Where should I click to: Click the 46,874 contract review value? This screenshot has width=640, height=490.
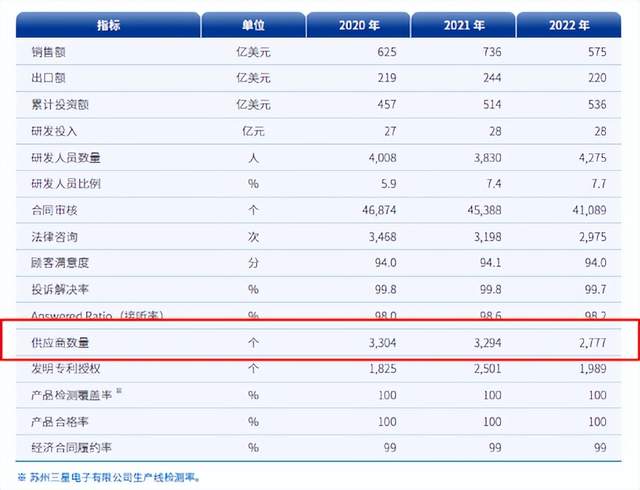tap(379, 210)
